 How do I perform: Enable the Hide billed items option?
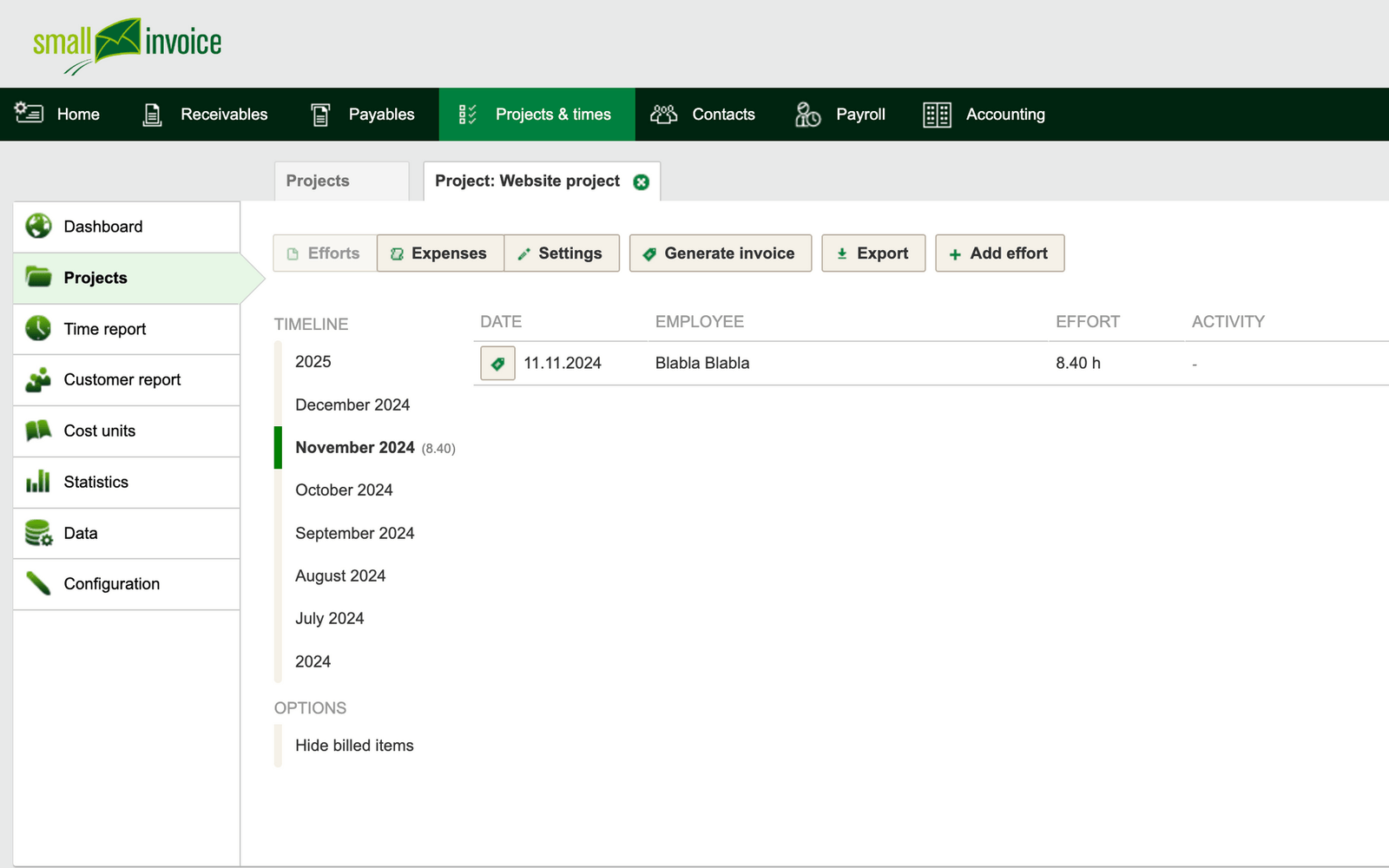pyautogui.click(x=353, y=745)
